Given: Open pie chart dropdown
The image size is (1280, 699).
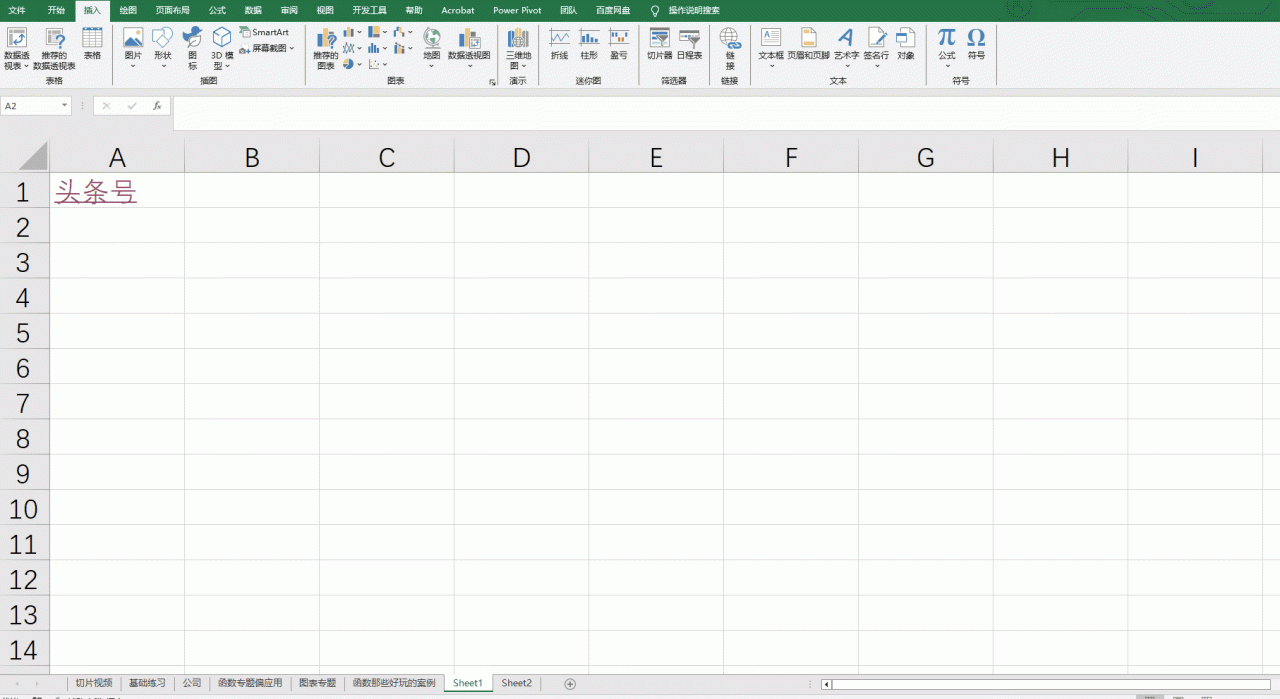Looking at the screenshot, I should pyautogui.click(x=353, y=64).
